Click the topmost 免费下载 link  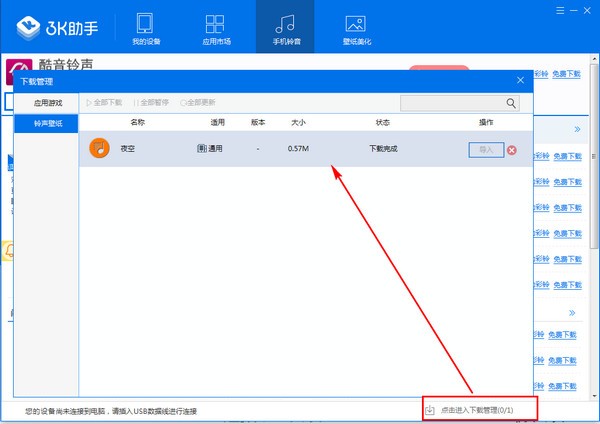click(x=566, y=74)
